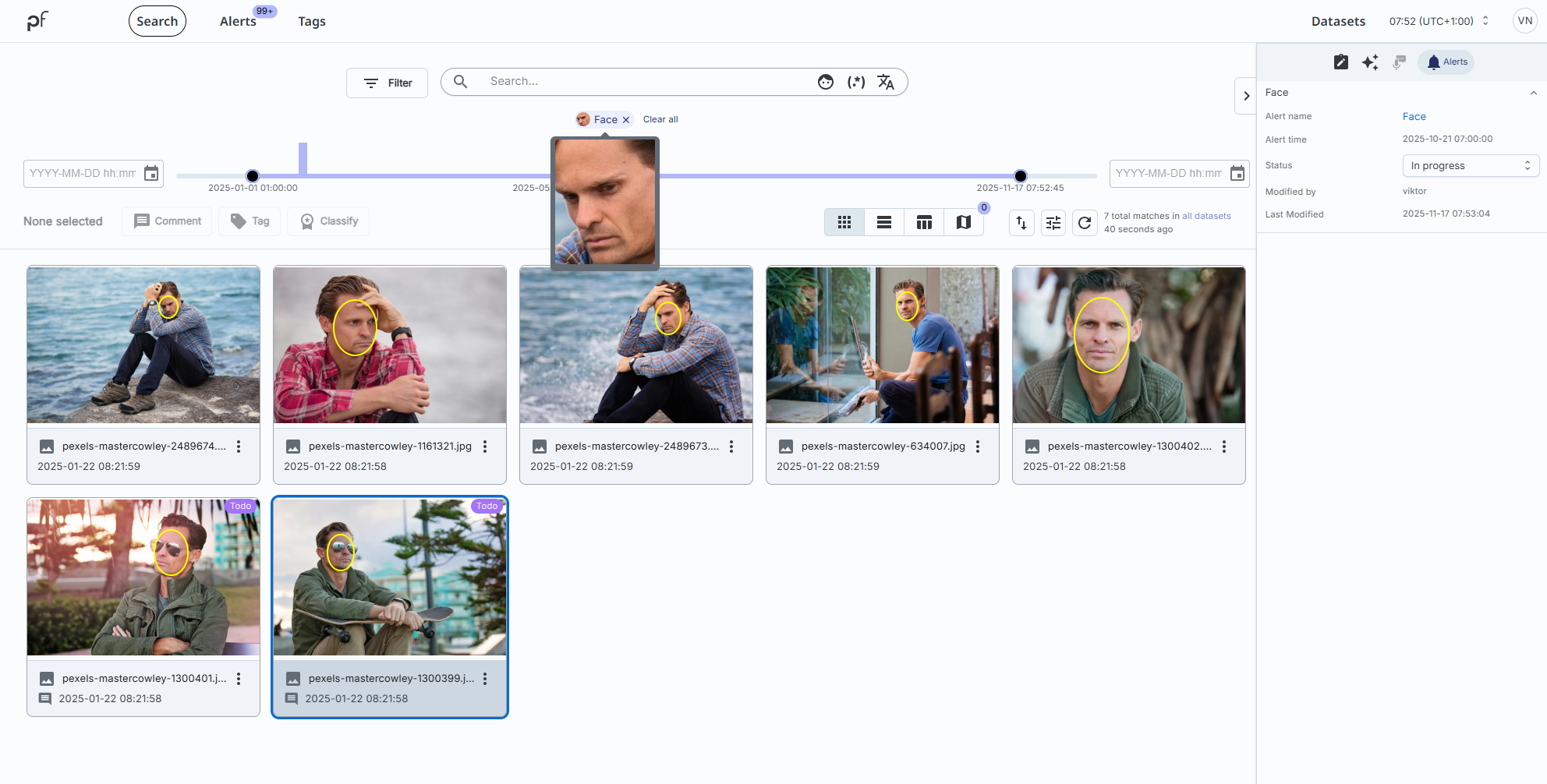This screenshot has width=1547, height=784.
Task: Open timezone selector next to 07:52
Action: [1485, 21]
